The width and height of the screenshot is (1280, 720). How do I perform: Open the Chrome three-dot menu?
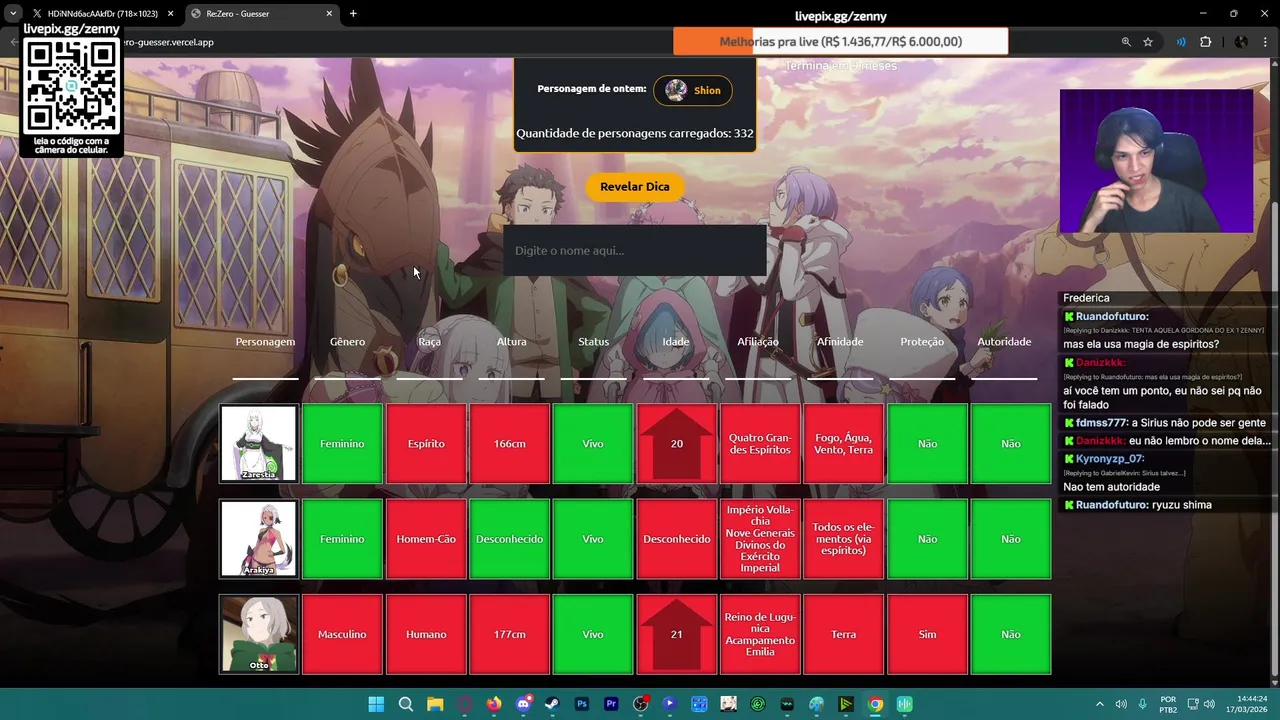pos(1266,42)
